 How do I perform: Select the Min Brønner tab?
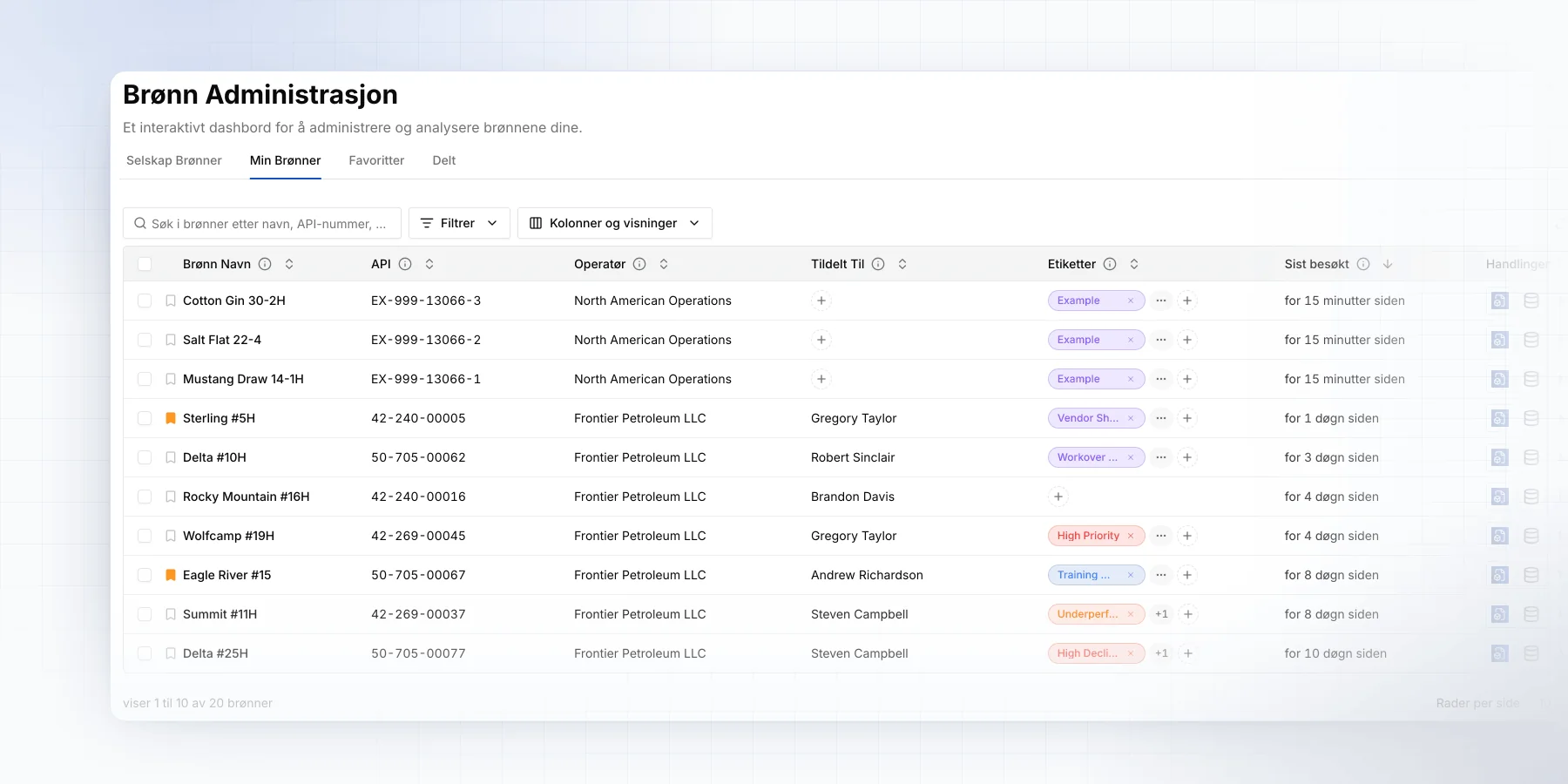click(x=286, y=160)
